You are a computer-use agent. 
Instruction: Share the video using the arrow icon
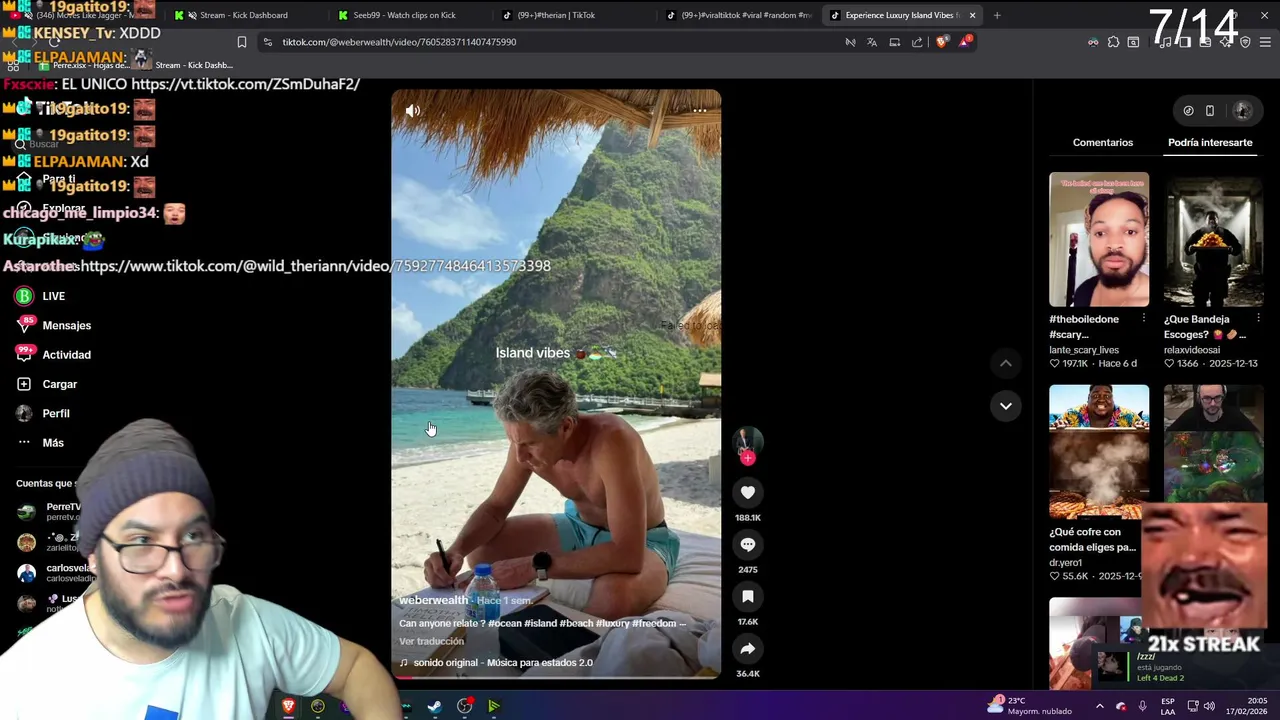pos(747,648)
